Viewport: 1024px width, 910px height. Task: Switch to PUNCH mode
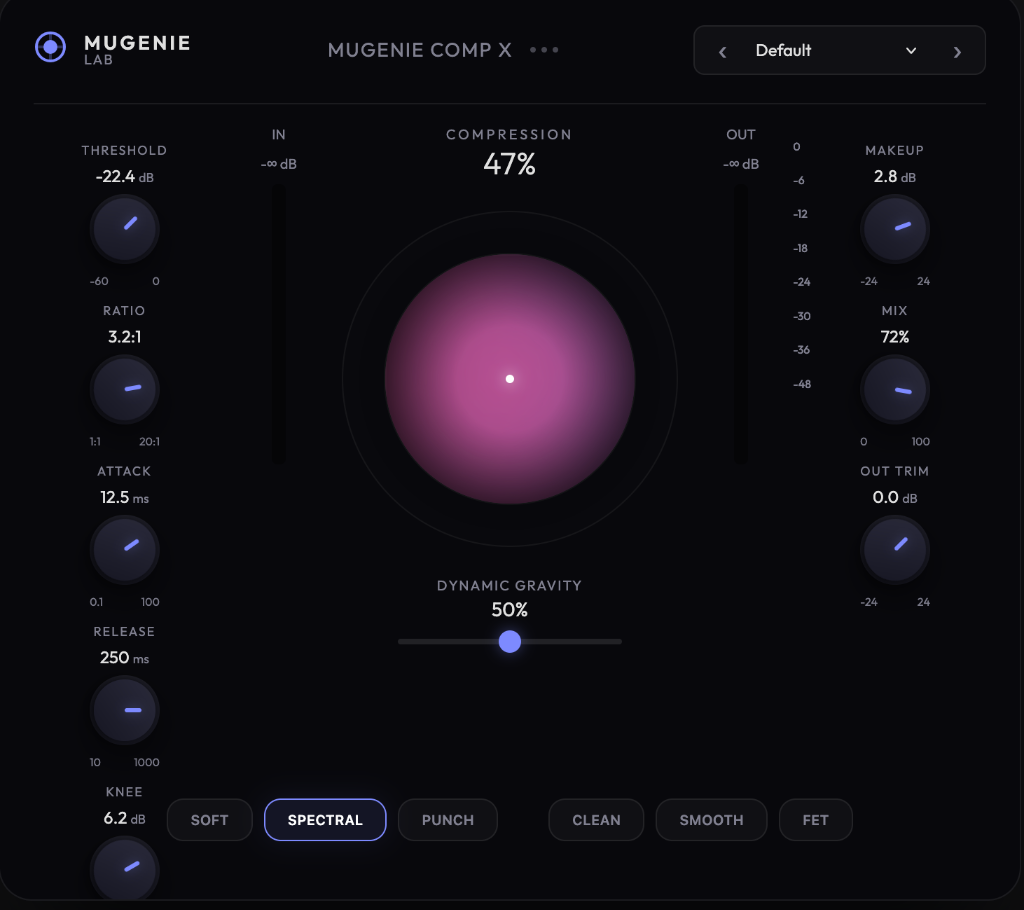click(x=447, y=819)
